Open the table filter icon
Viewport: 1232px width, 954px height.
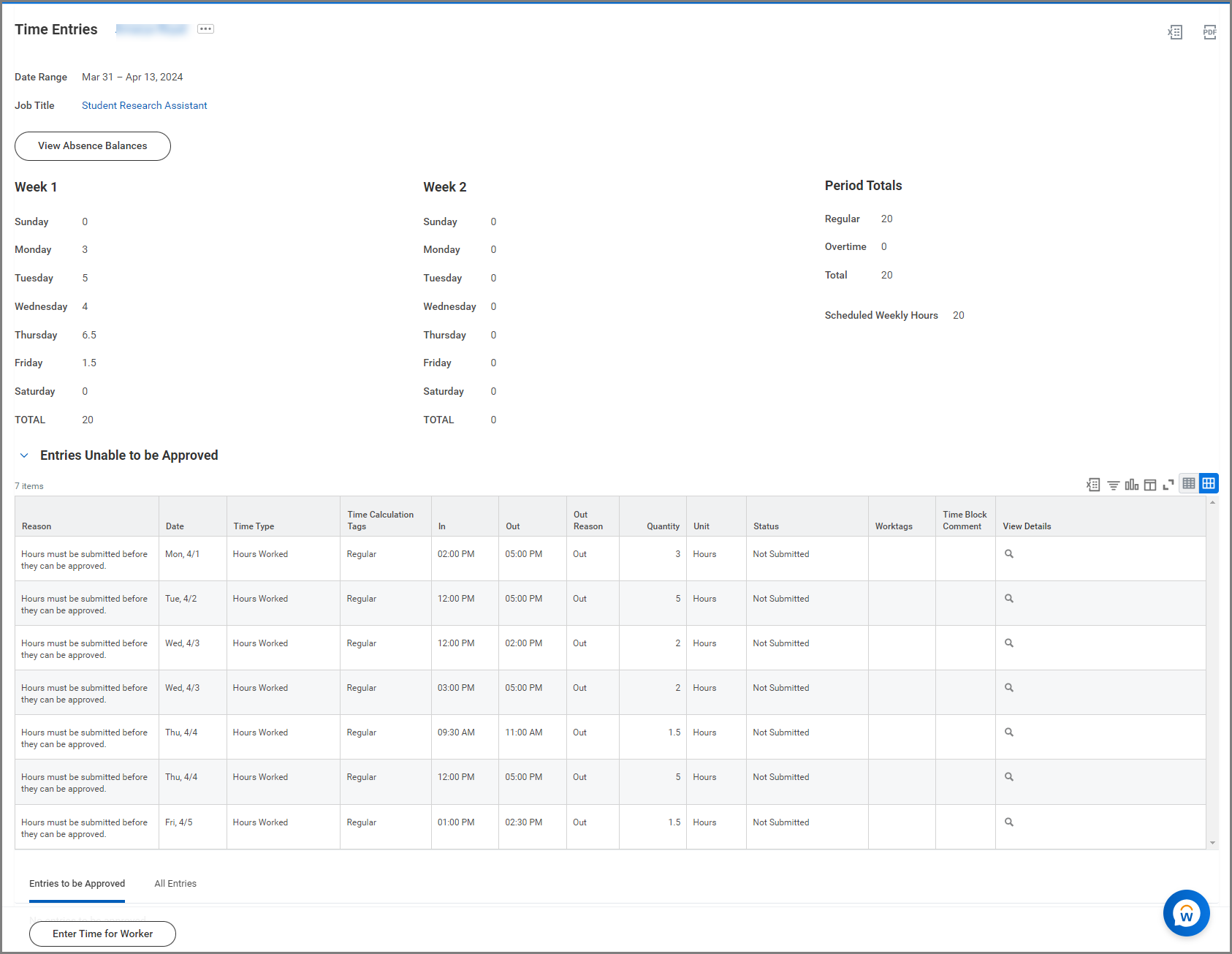click(1113, 485)
